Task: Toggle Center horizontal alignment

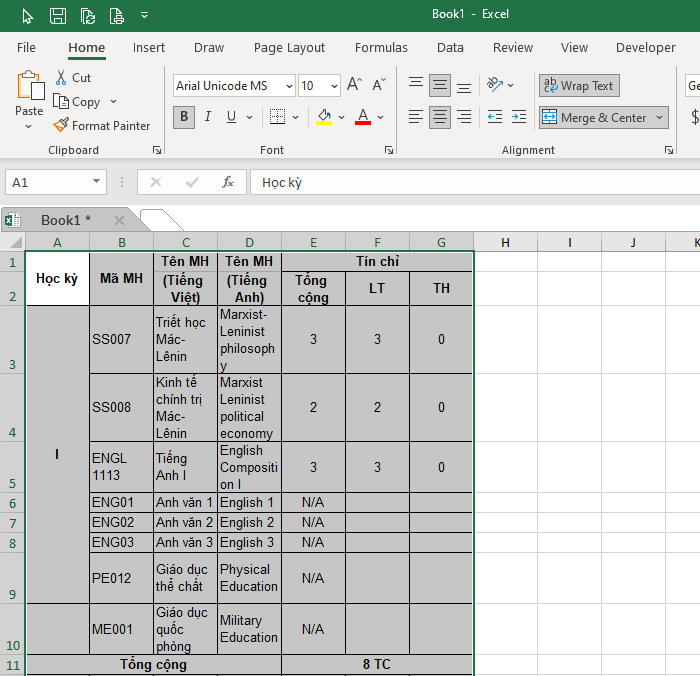Action: (x=440, y=117)
